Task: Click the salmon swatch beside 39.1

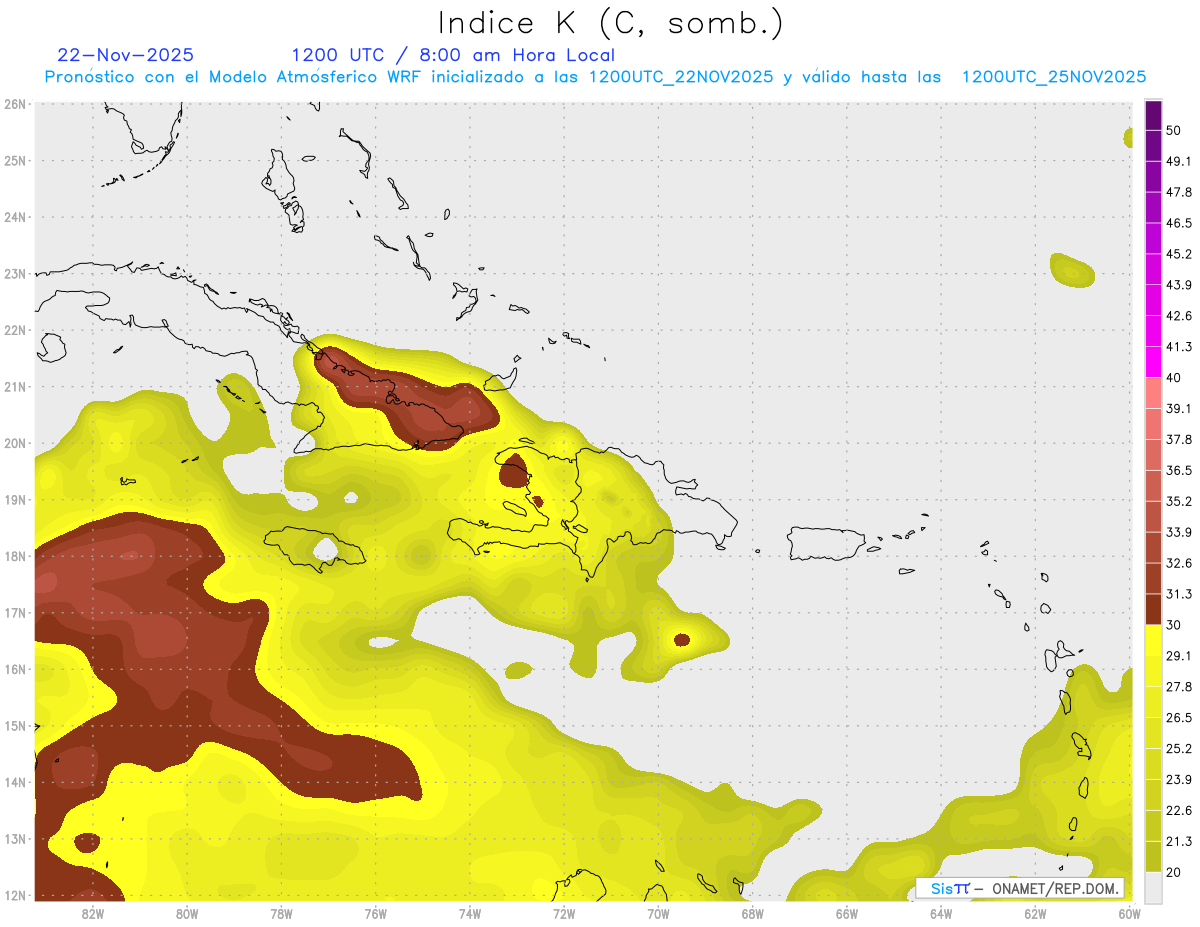Action: click(1153, 392)
